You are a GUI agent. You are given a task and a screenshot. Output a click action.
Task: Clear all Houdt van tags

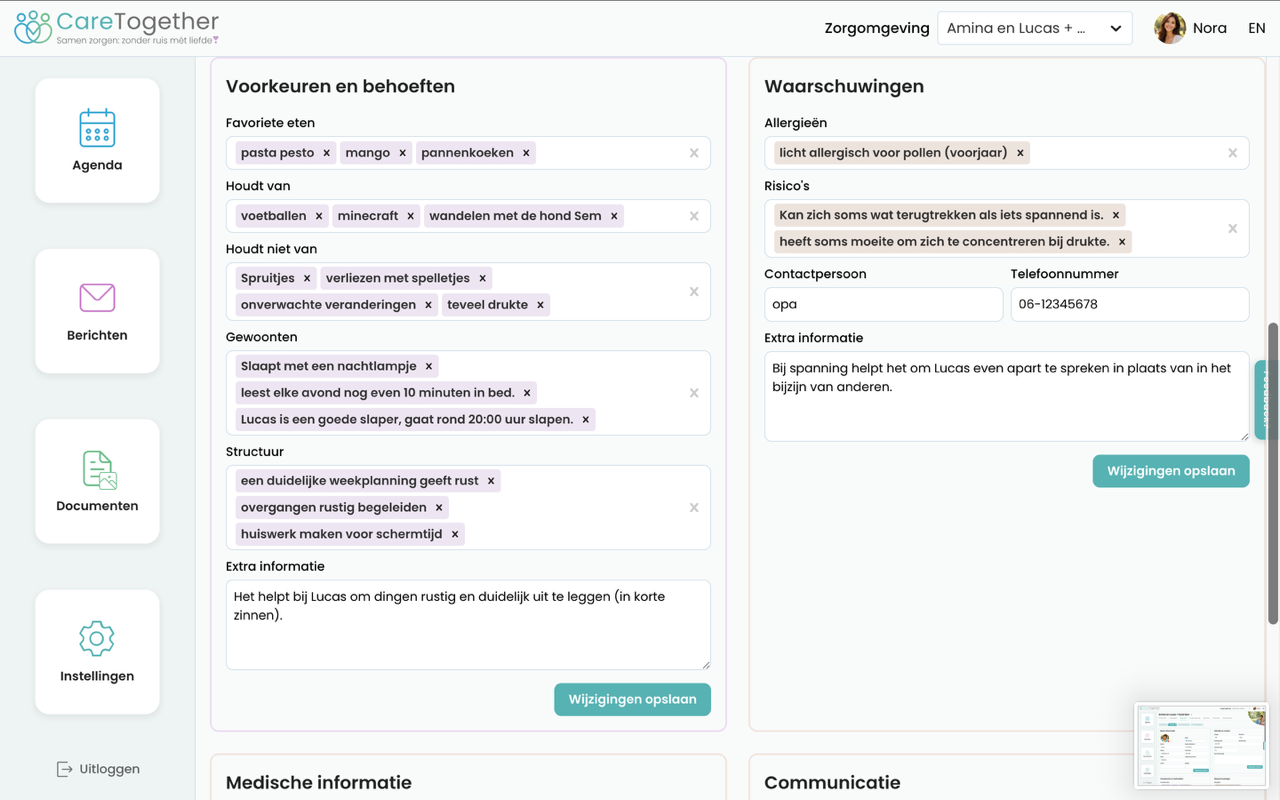click(x=694, y=216)
